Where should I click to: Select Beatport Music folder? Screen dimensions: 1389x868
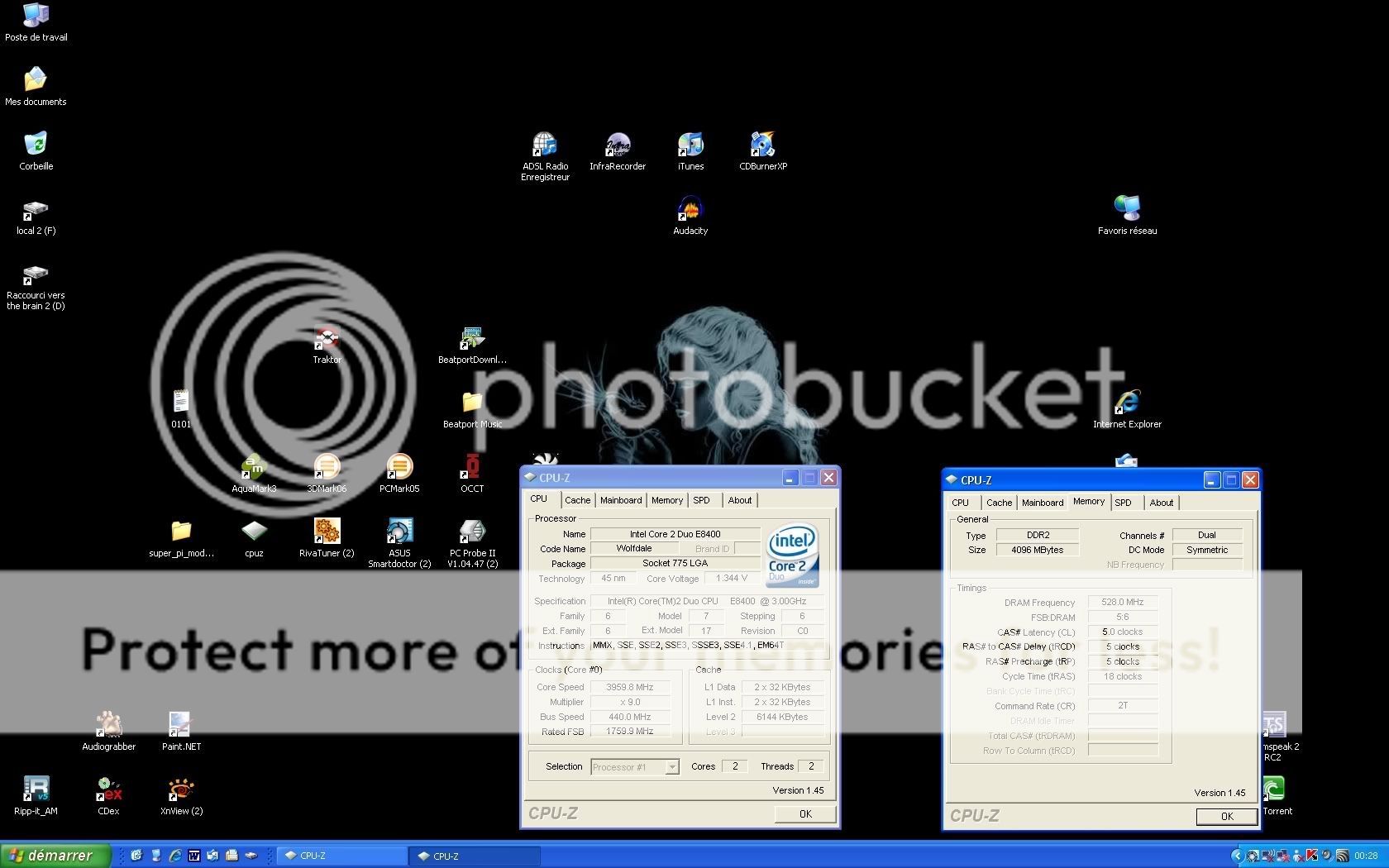click(472, 408)
